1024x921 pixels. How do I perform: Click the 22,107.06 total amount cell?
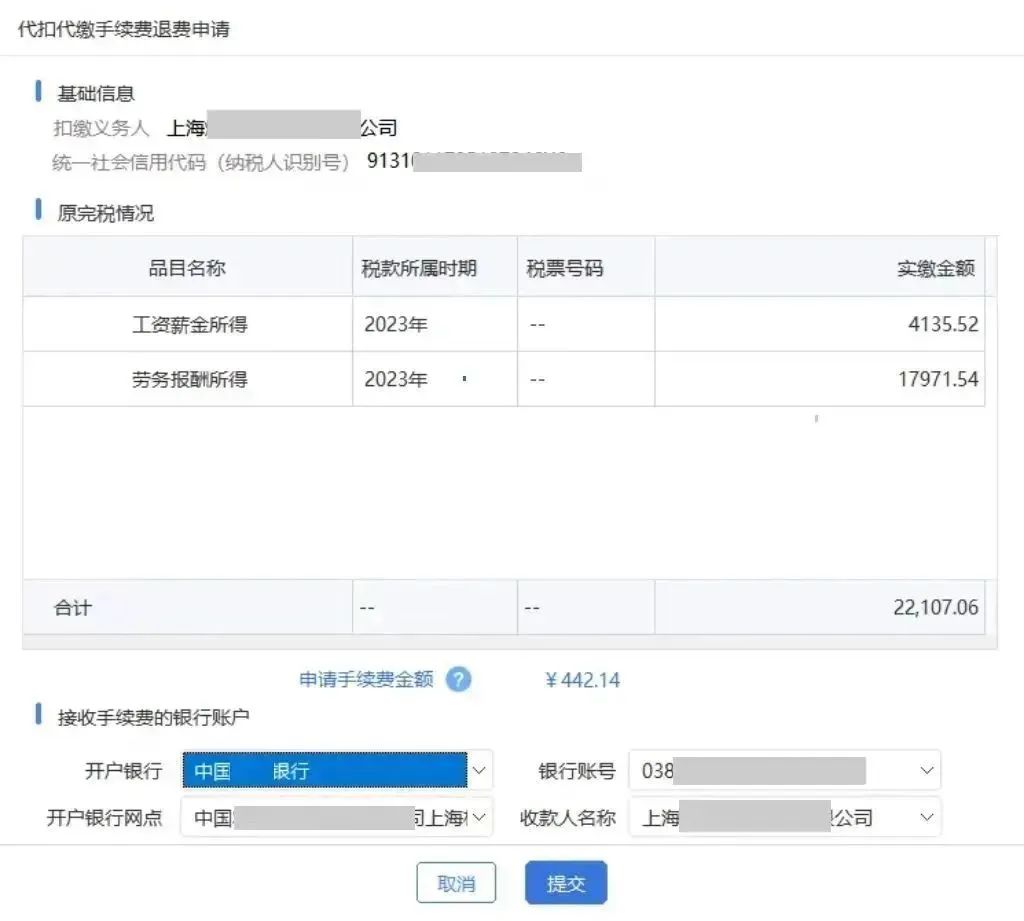pos(935,607)
